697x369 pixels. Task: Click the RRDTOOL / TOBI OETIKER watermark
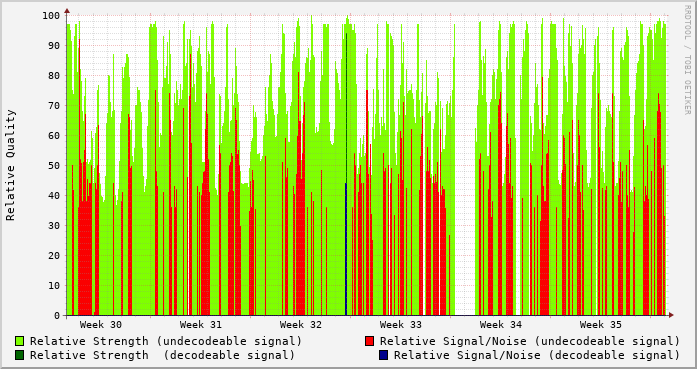pyautogui.click(x=687, y=60)
